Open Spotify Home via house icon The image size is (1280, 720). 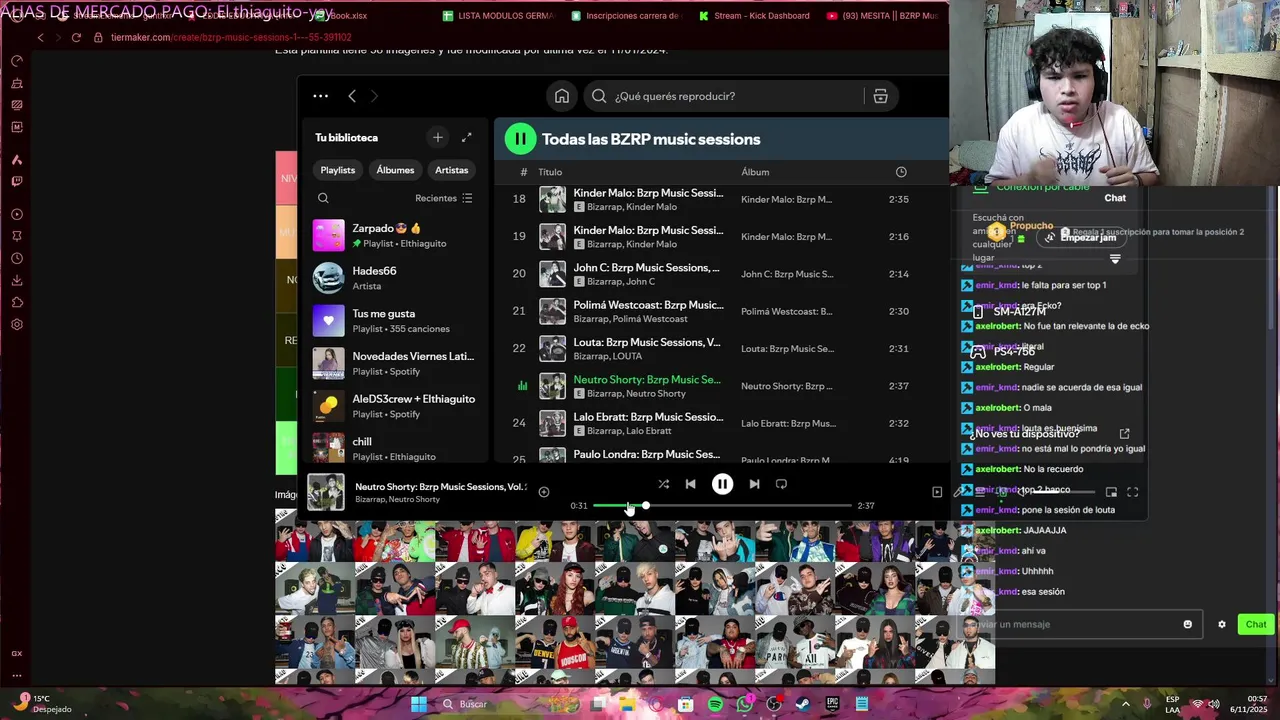562,96
